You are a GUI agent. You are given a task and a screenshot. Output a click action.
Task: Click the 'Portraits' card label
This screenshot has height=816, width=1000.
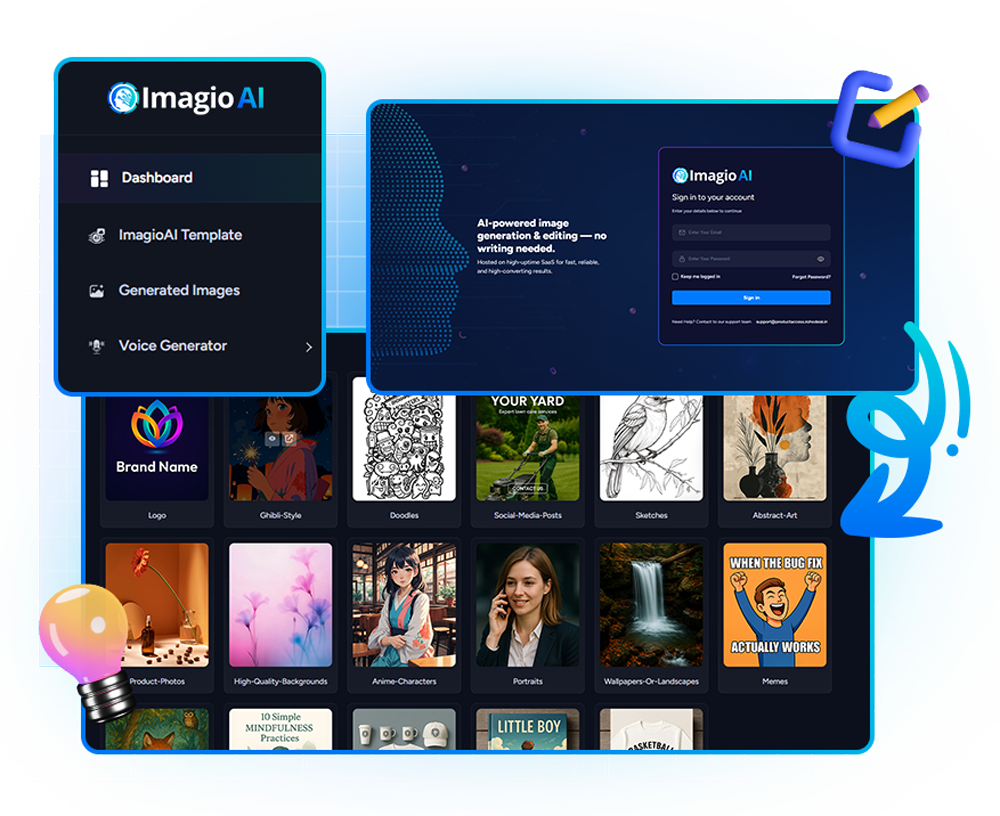(x=528, y=681)
